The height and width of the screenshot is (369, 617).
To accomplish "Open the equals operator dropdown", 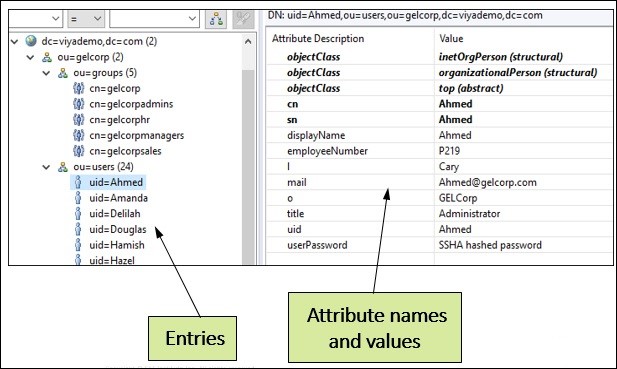I will pyautogui.click(x=86, y=18).
